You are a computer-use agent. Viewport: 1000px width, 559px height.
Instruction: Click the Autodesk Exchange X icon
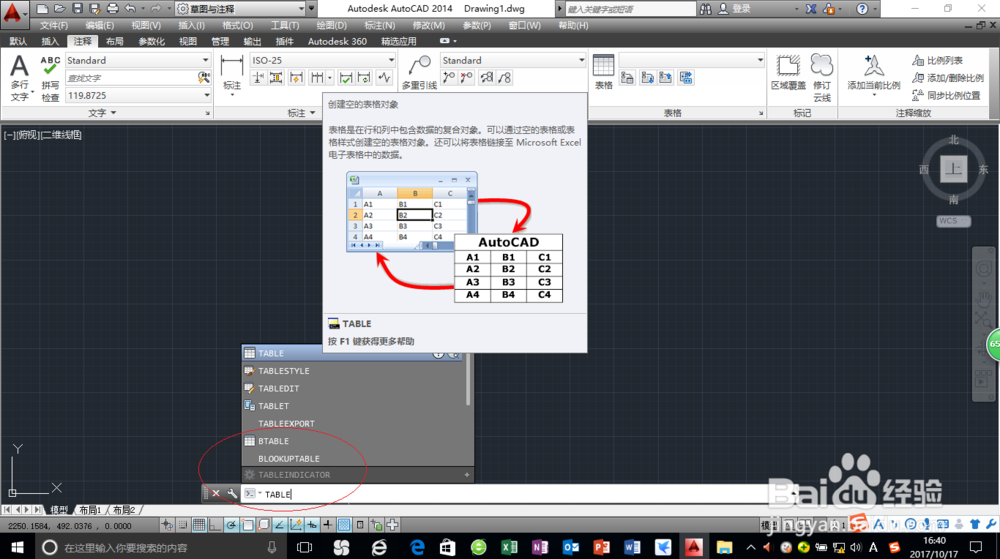point(811,9)
